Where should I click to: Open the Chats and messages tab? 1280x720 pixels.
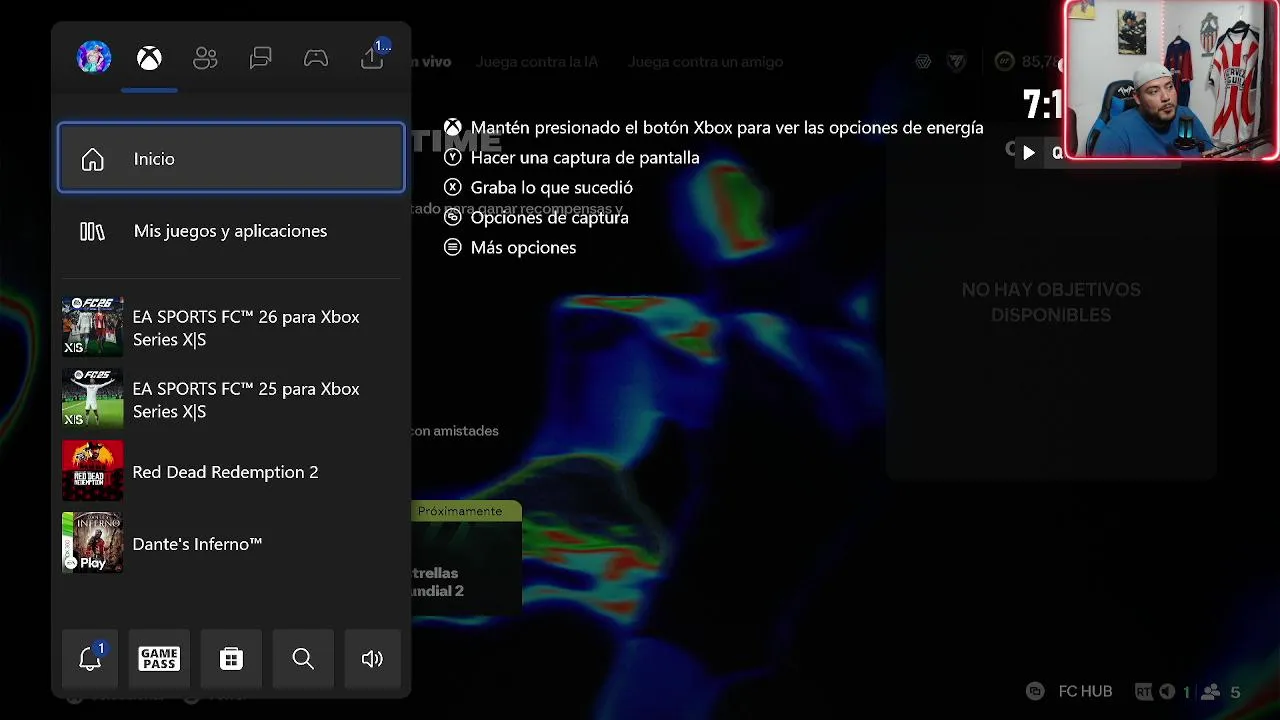[260, 59]
